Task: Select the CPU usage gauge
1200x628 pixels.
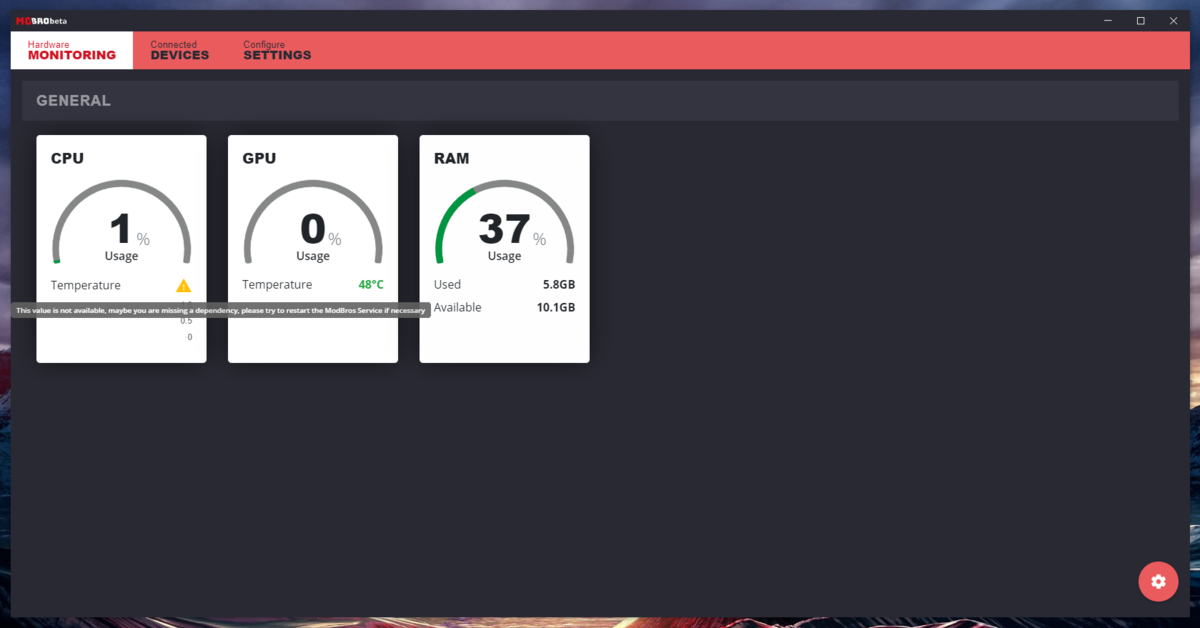Action: (x=122, y=223)
